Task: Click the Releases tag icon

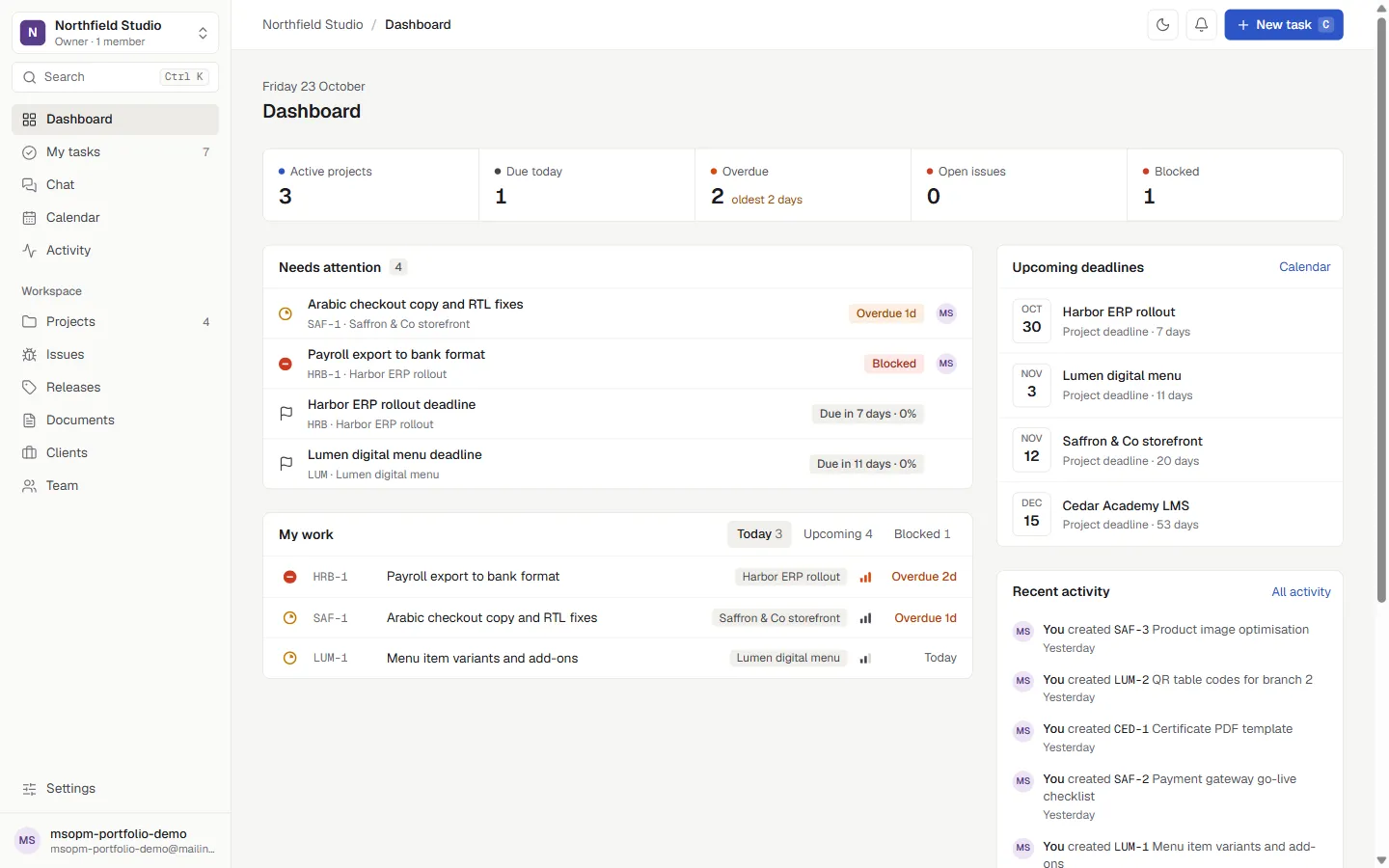Action: pyautogui.click(x=29, y=388)
